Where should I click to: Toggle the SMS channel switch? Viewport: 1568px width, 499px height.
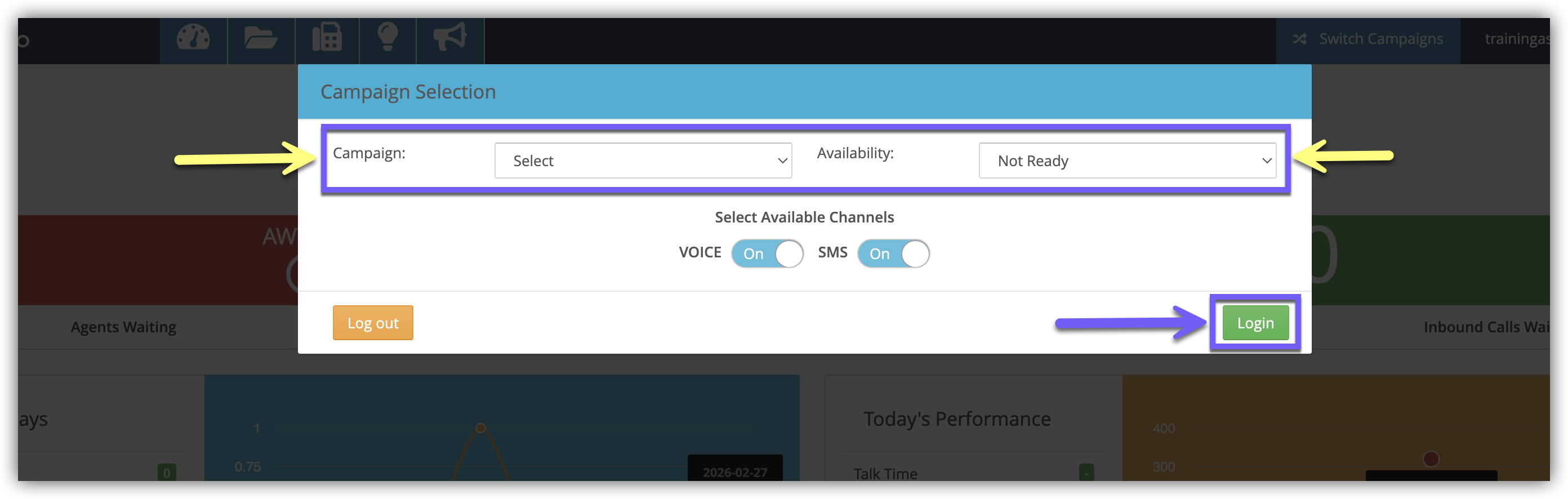click(x=893, y=254)
